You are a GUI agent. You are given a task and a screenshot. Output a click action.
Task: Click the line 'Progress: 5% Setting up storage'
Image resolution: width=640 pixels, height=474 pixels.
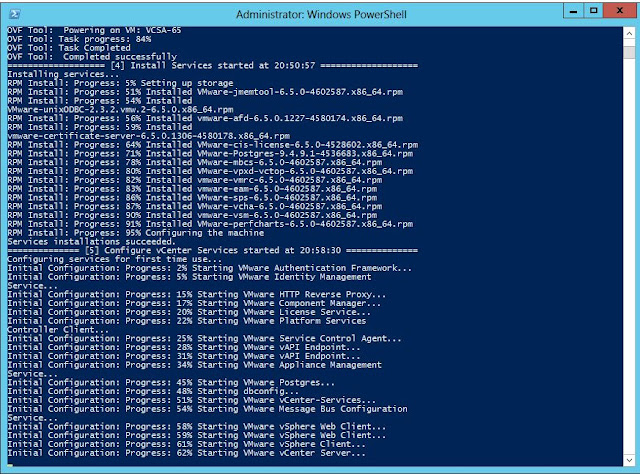[120, 83]
